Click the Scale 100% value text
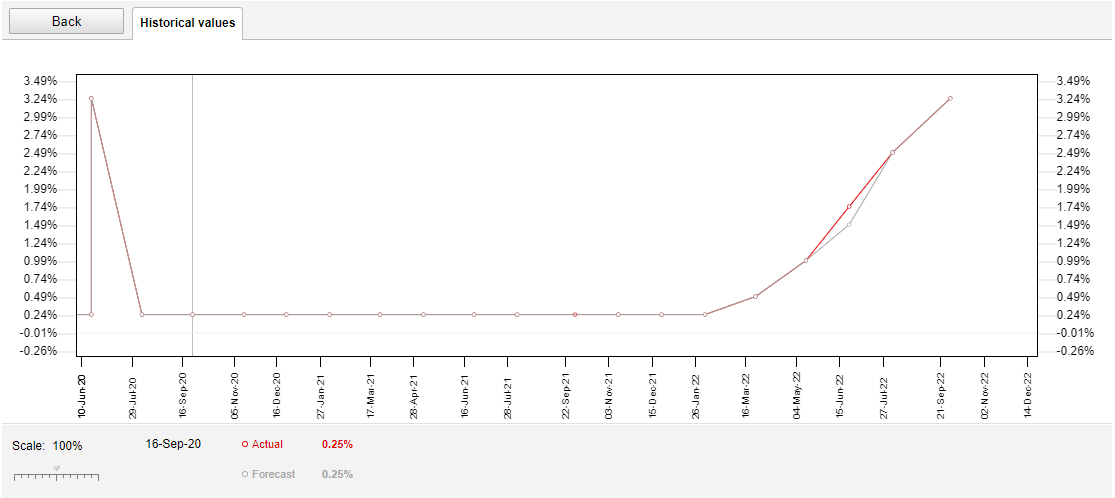Viewport: 1115px width, 498px height. [x=67, y=446]
